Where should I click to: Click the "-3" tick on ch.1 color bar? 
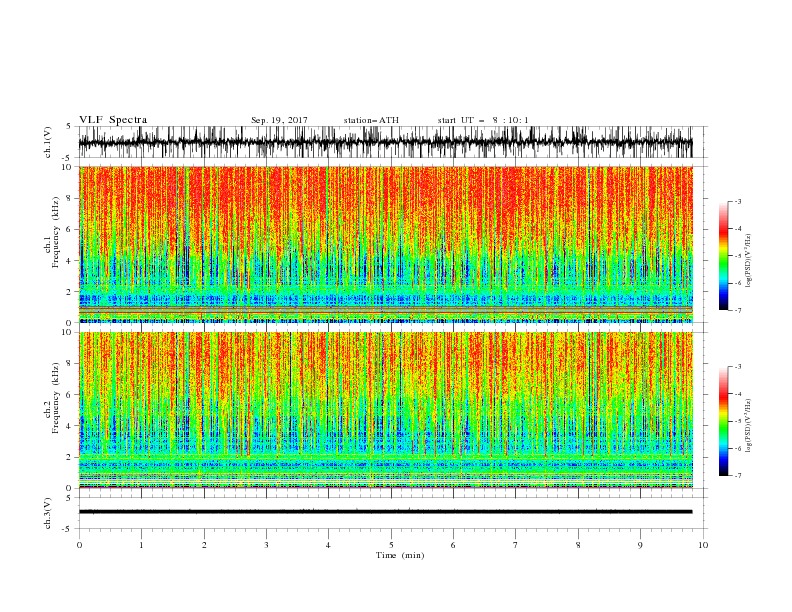(737, 201)
